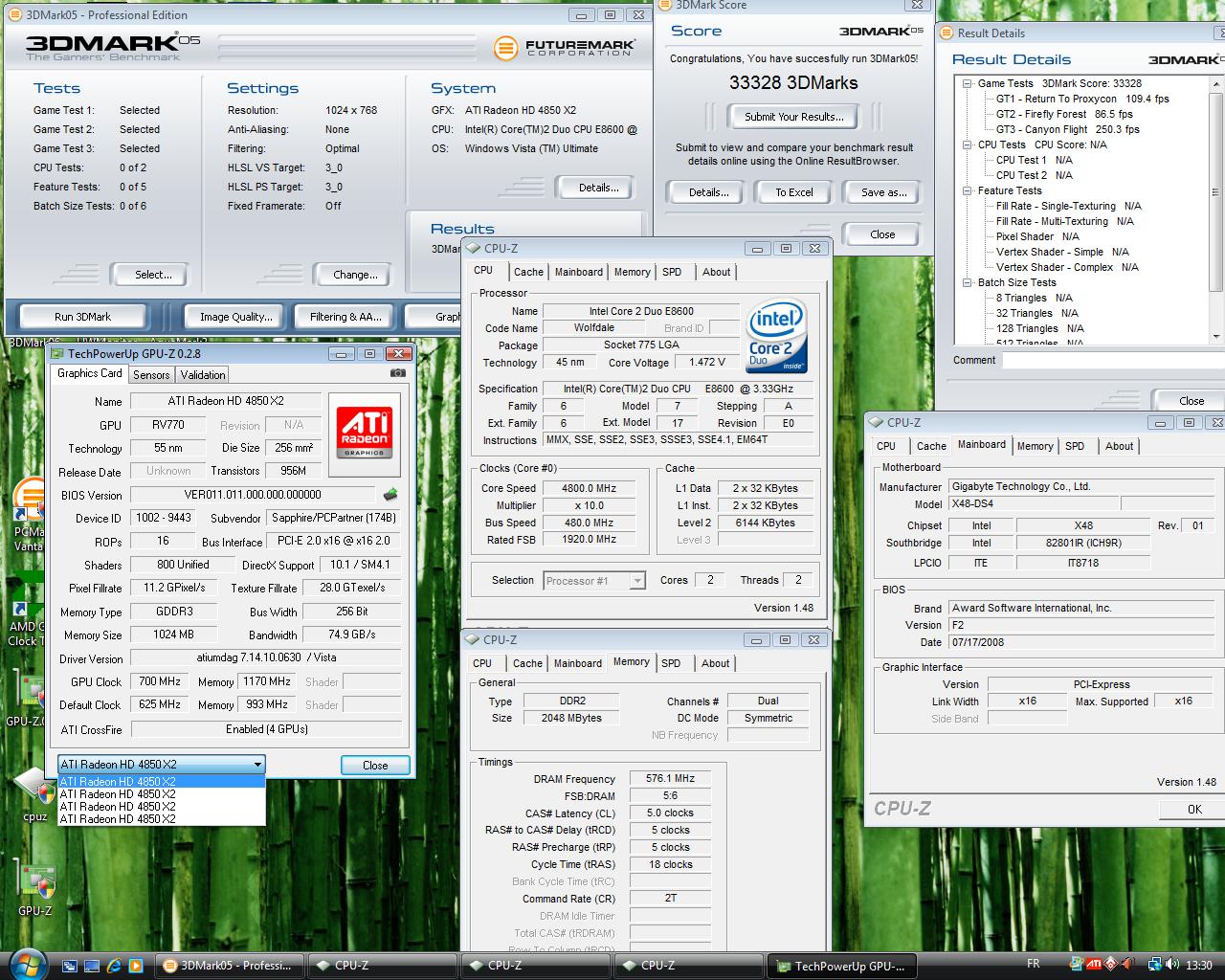
Task: Click the Result Details window title icon
Action: point(947,33)
